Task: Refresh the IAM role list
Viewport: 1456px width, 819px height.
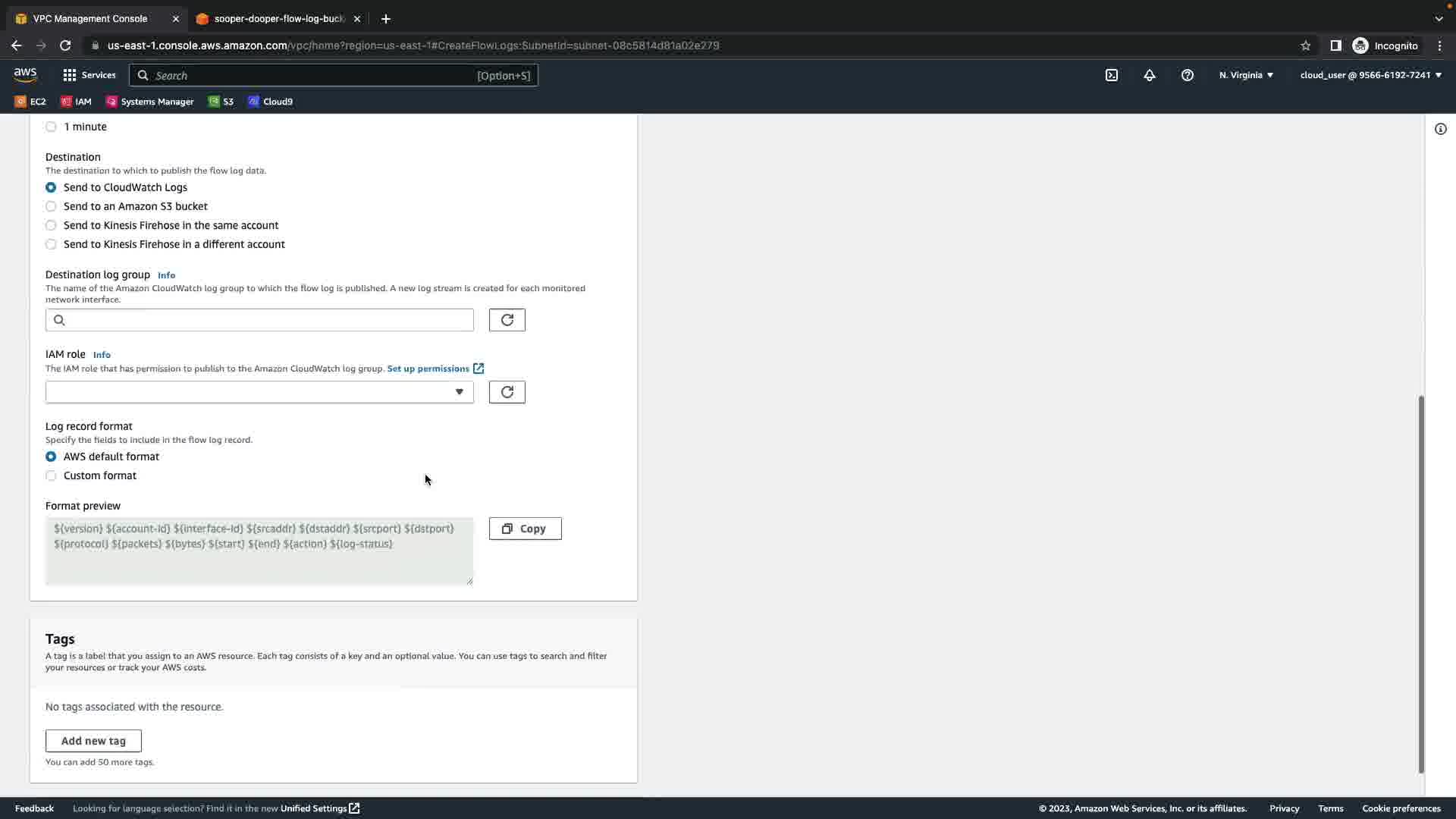Action: click(507, 392)
